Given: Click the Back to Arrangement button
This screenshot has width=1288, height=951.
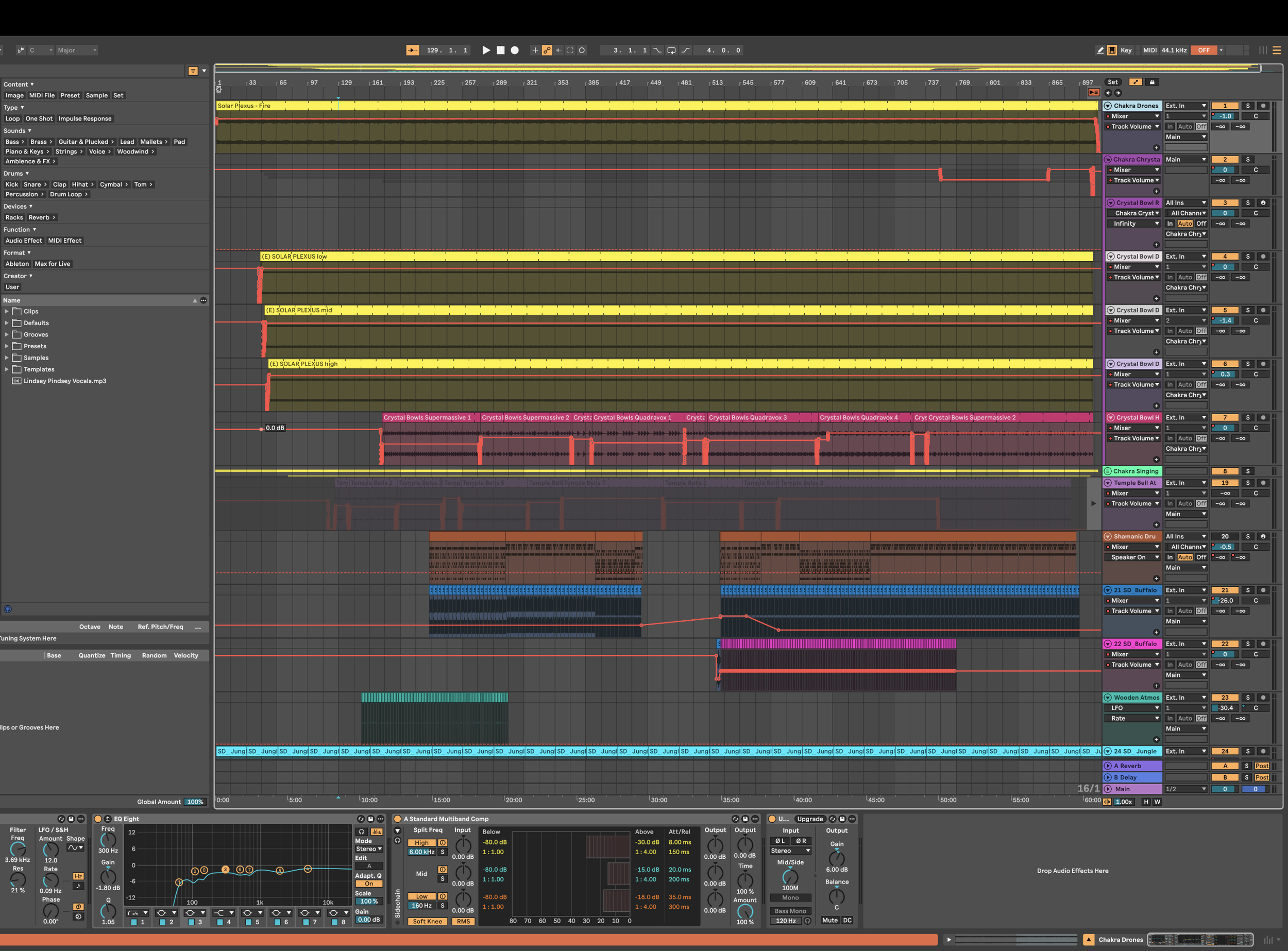Looking at the screenshot, I should pyautogui.click(x=1093, y=92).
